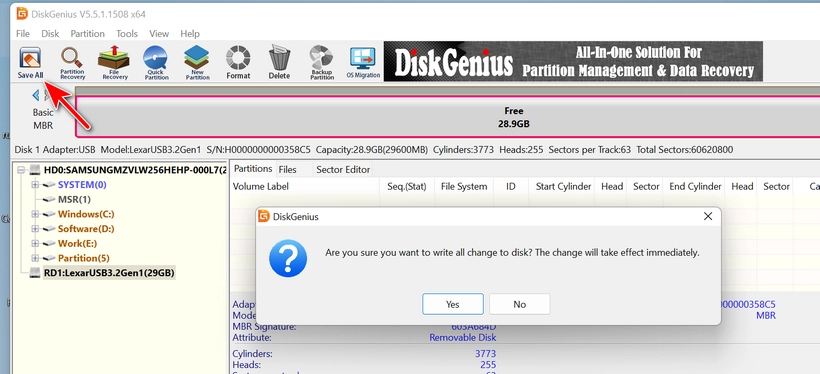Screen dimensions: 820x374
Task: Open the View menu
Action: [x=159, y=33]
